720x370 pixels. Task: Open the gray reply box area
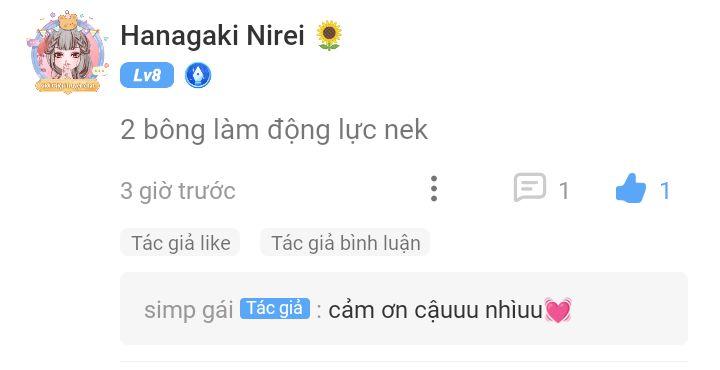pos(404,308)
